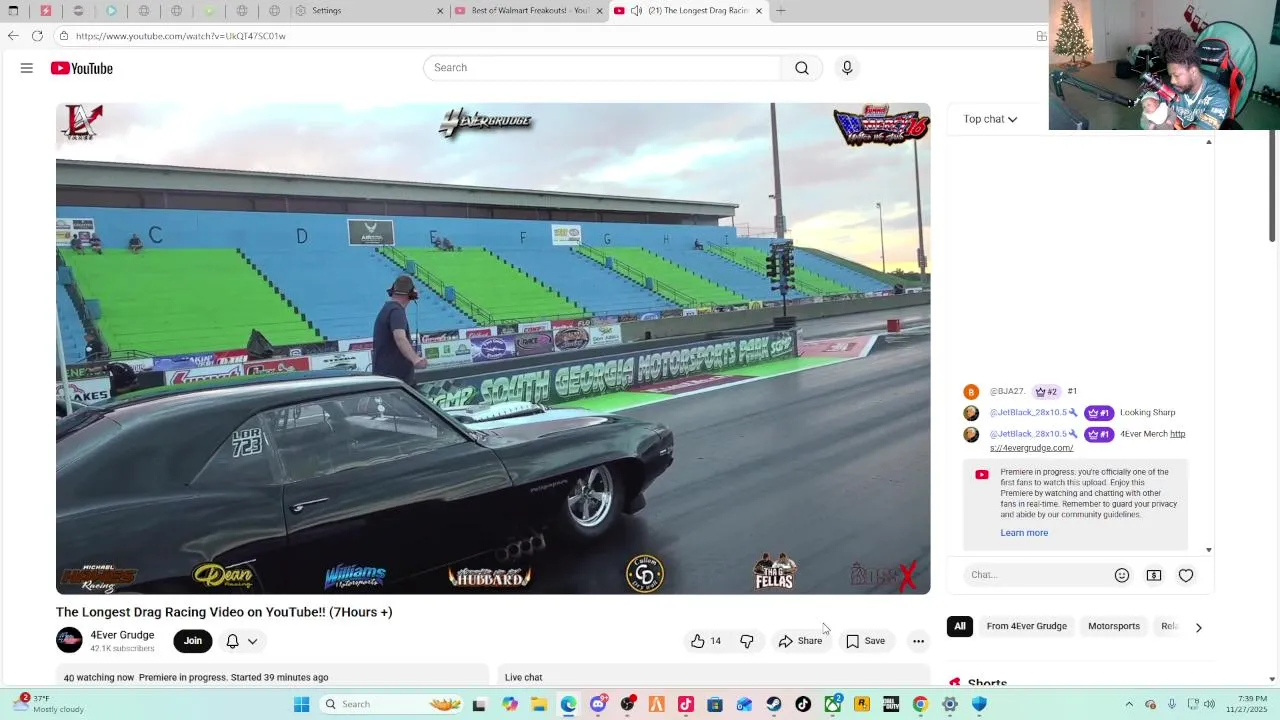This screenshot has width=1280, height=720.
Task: Click the YouTube logo
Action: coord(82,68)
